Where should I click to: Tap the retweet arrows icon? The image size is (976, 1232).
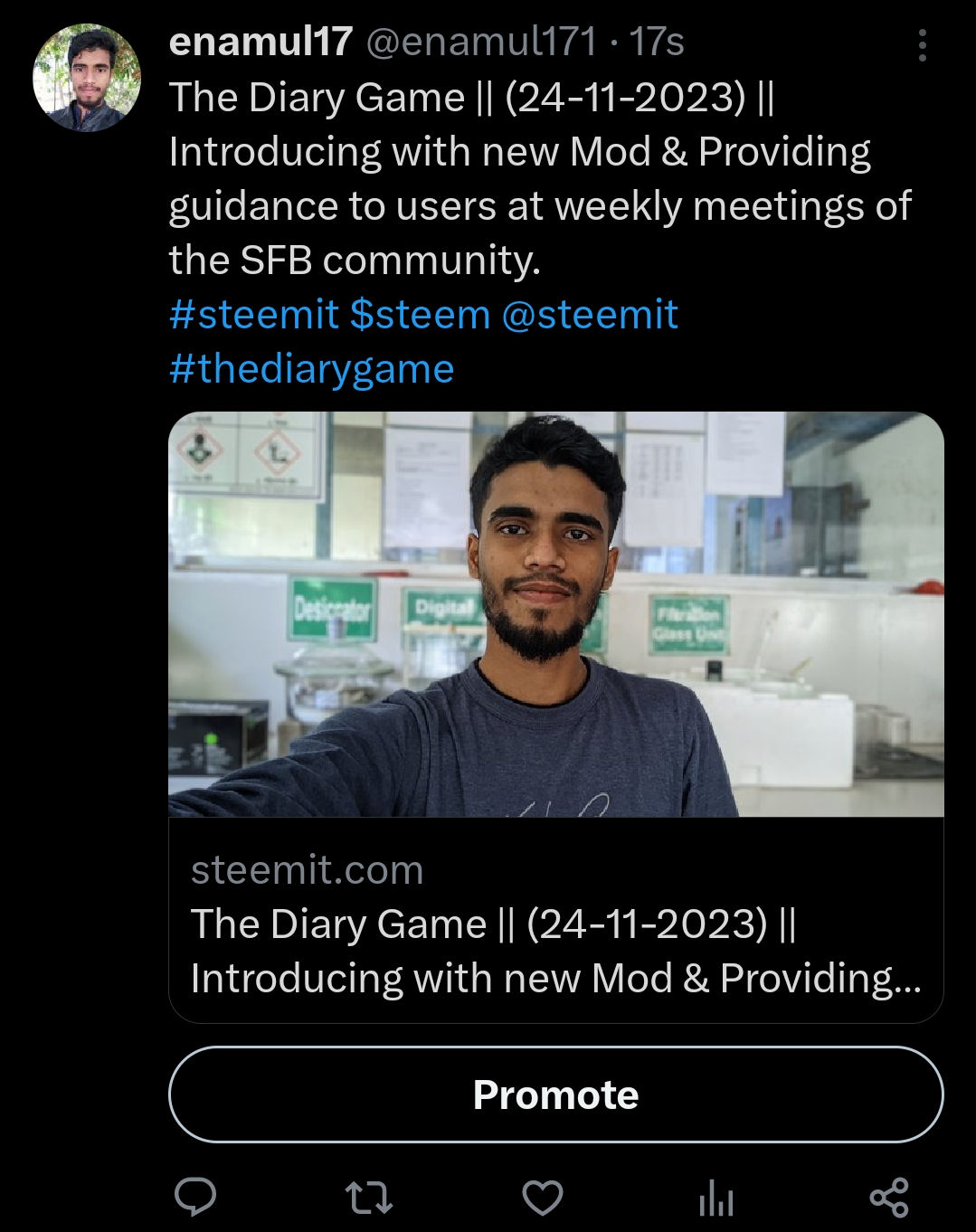369,1198
